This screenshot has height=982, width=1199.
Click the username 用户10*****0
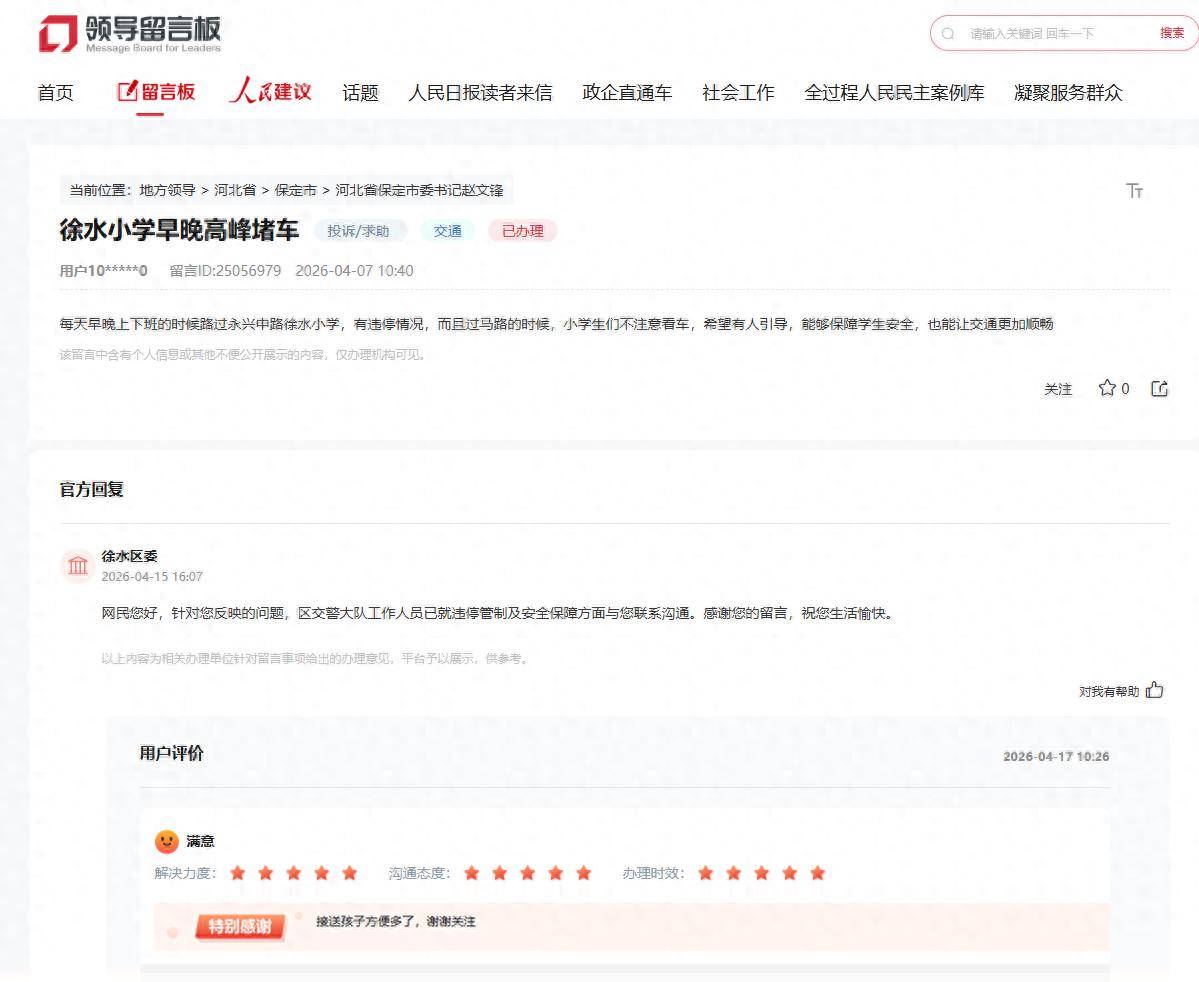coord(103,271)
